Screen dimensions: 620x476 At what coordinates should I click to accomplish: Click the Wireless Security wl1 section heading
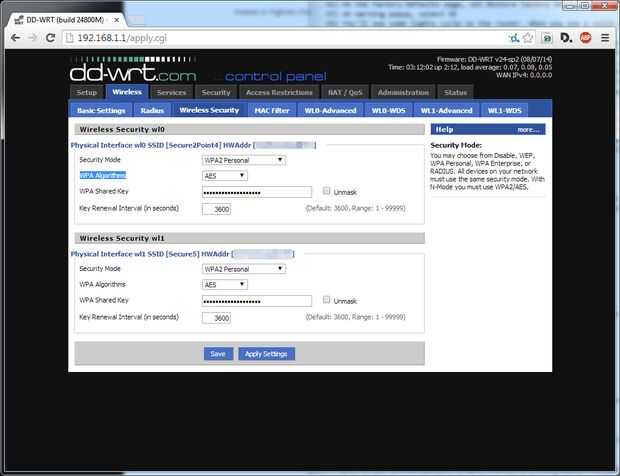pyautogui.click(x=122, y=238)
